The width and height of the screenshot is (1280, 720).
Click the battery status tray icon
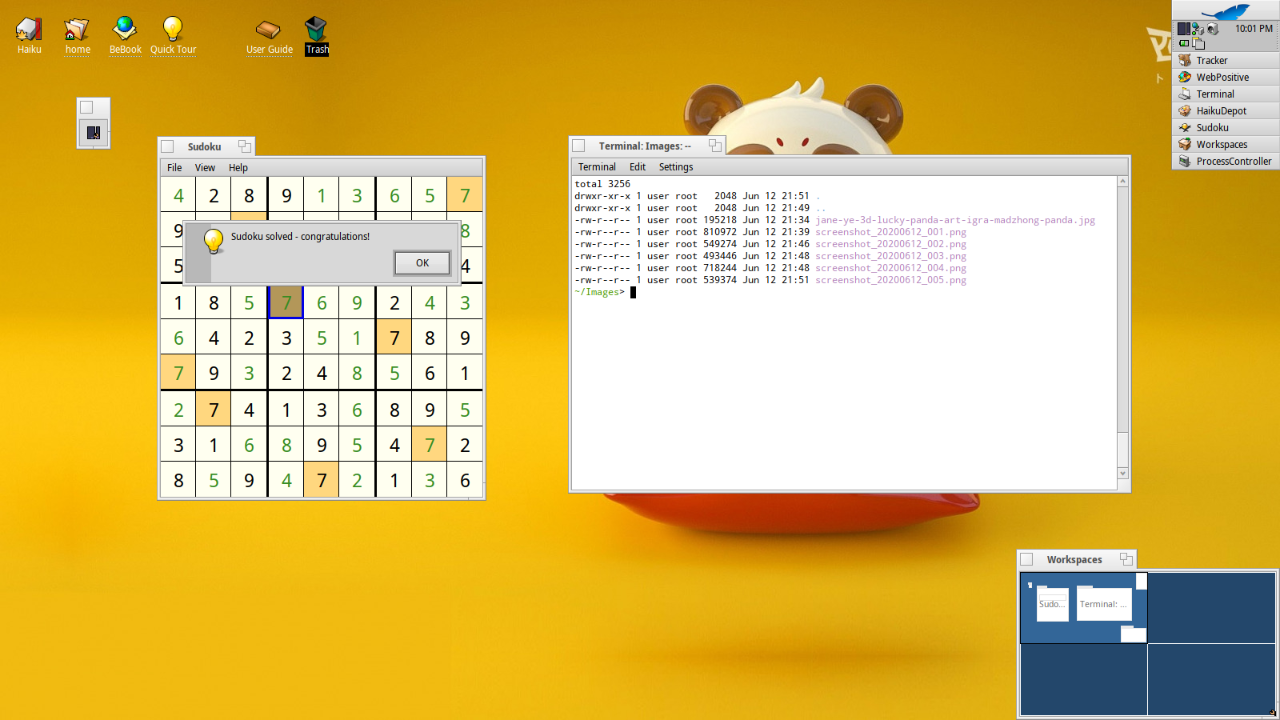tap(1185, 43)
